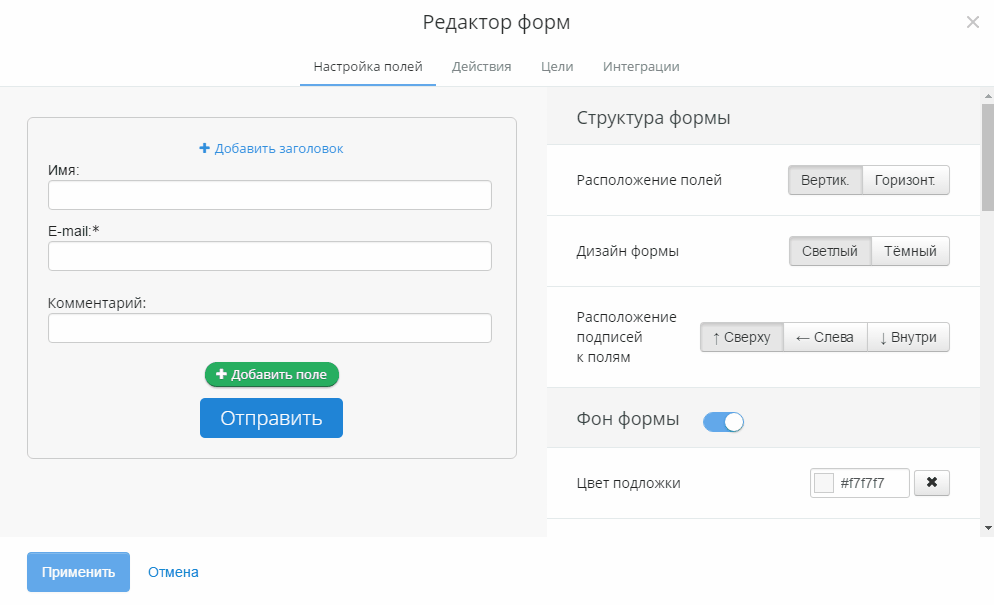Click the scrollbar up arrow
Screen dimensions: 994x605
[x=988, y=96]
